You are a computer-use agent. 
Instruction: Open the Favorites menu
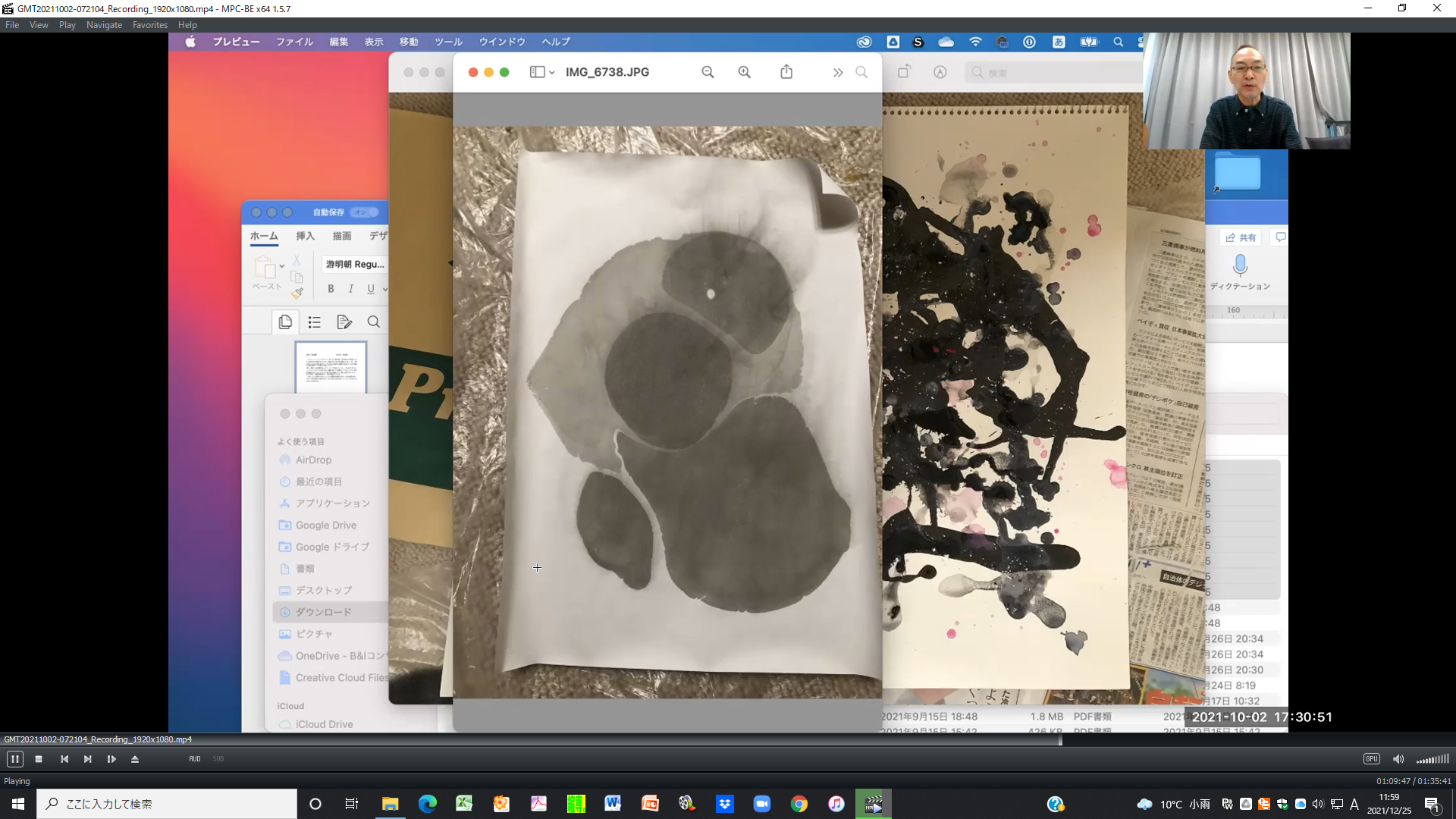[150, 25]
